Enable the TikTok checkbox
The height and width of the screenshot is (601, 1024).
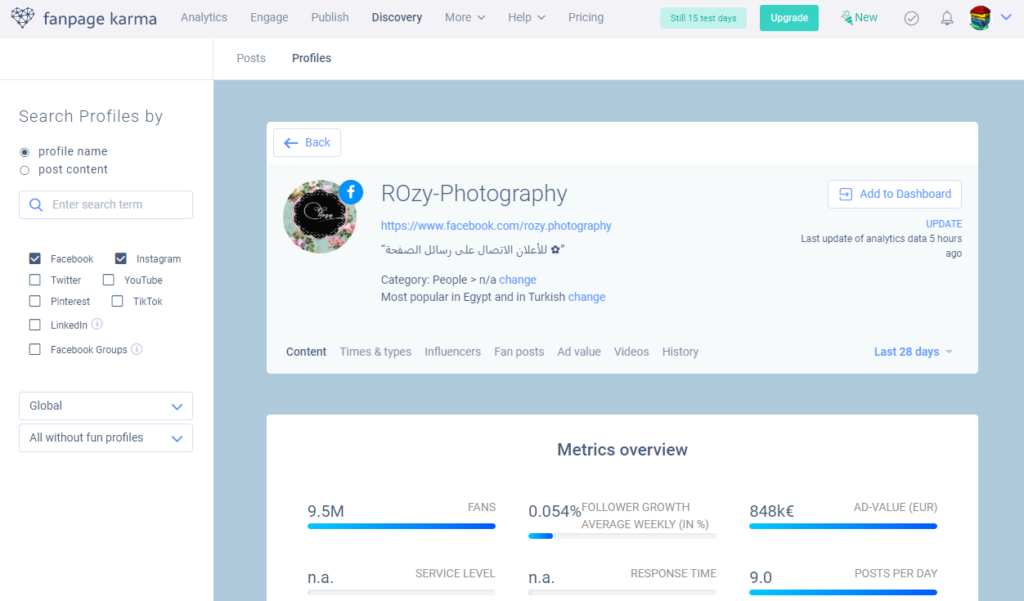pos(117,301)
